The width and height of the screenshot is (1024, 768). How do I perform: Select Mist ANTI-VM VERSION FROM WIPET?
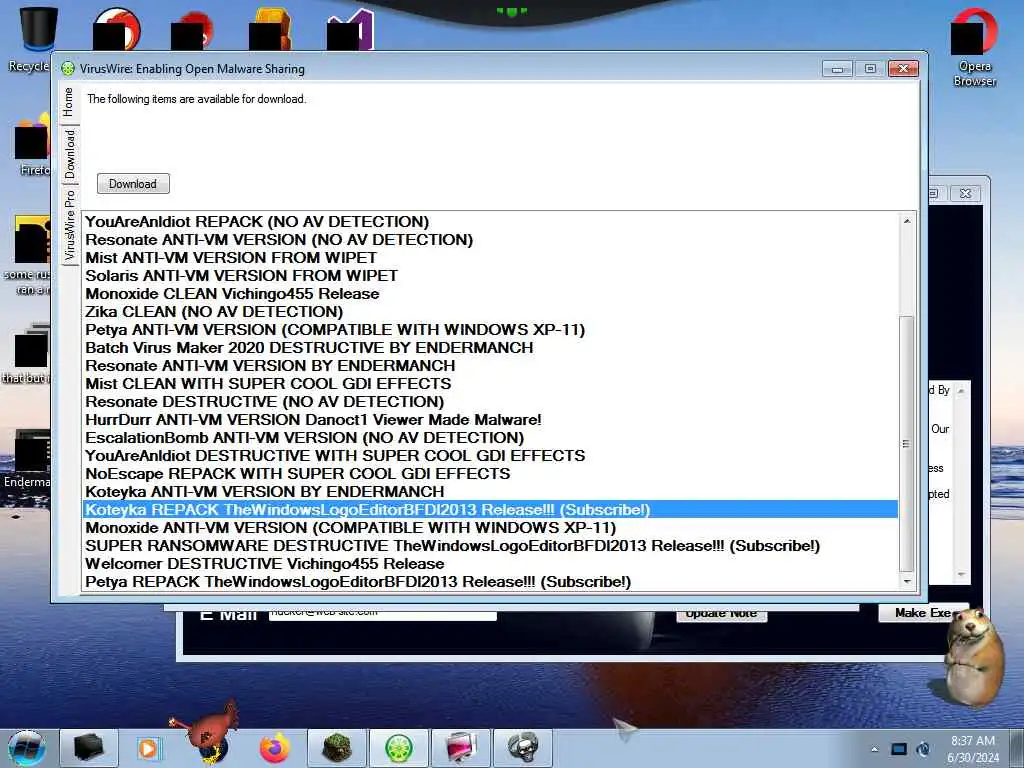coord(490,258)
